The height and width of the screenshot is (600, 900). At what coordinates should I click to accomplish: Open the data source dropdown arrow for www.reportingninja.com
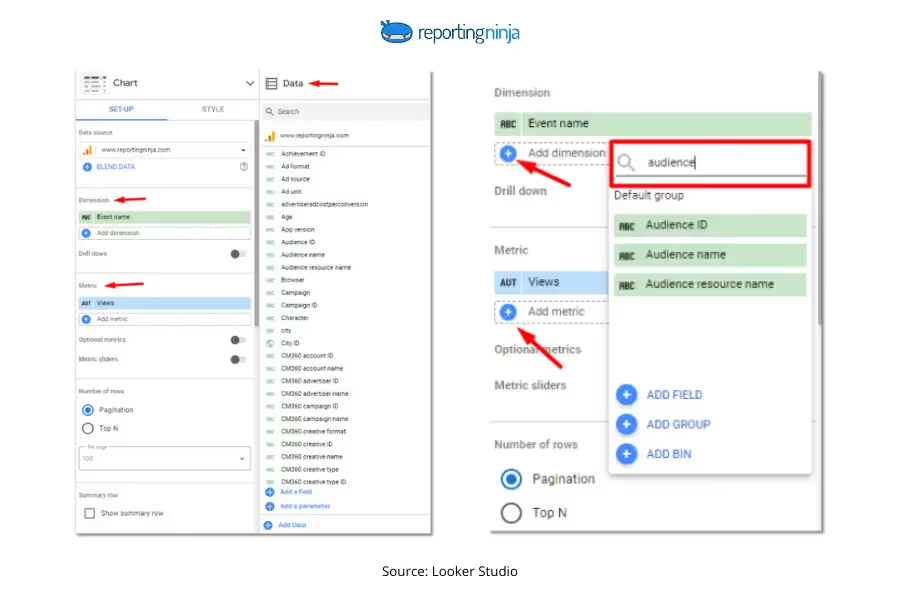click(x=243, y=150)
